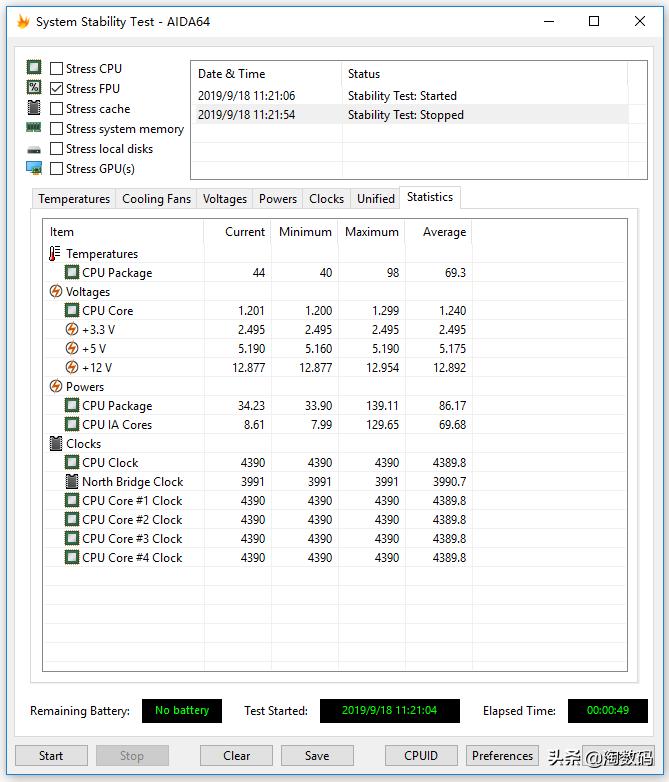
Task: Click the Date & Time log column header
Action: pyautogui.click(x=266, y=74)
